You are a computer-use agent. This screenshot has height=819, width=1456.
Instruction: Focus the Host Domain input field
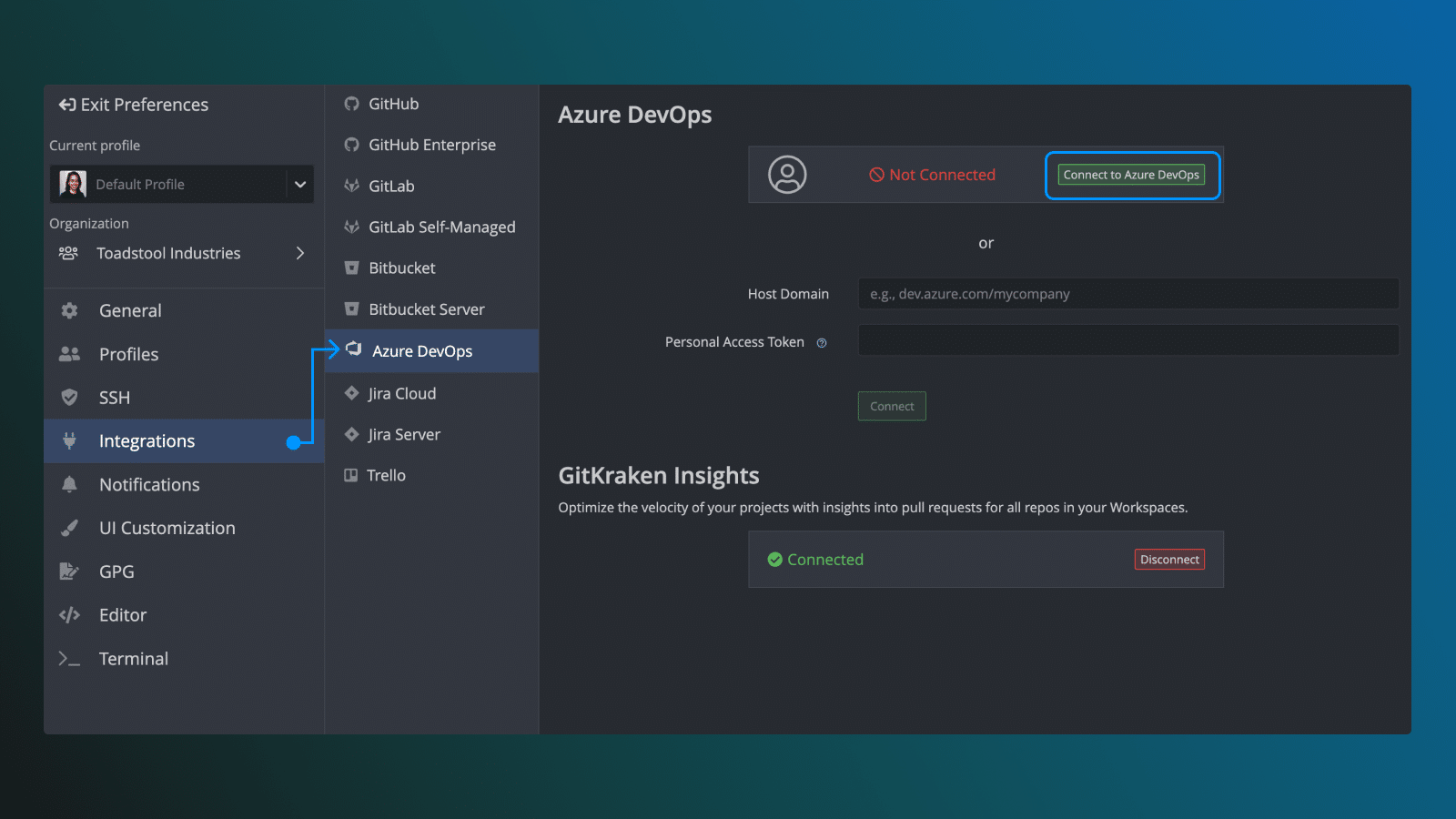1128,294
